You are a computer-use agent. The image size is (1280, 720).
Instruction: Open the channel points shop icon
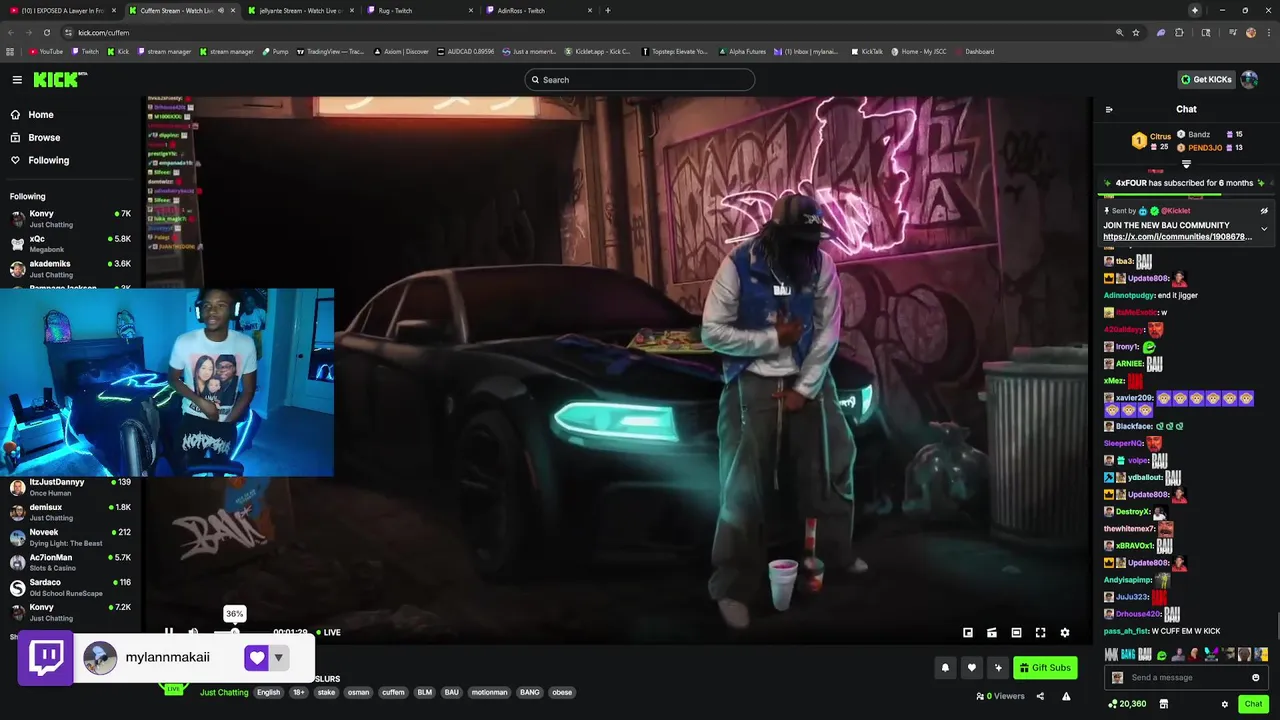click(x=1163, y=704)
